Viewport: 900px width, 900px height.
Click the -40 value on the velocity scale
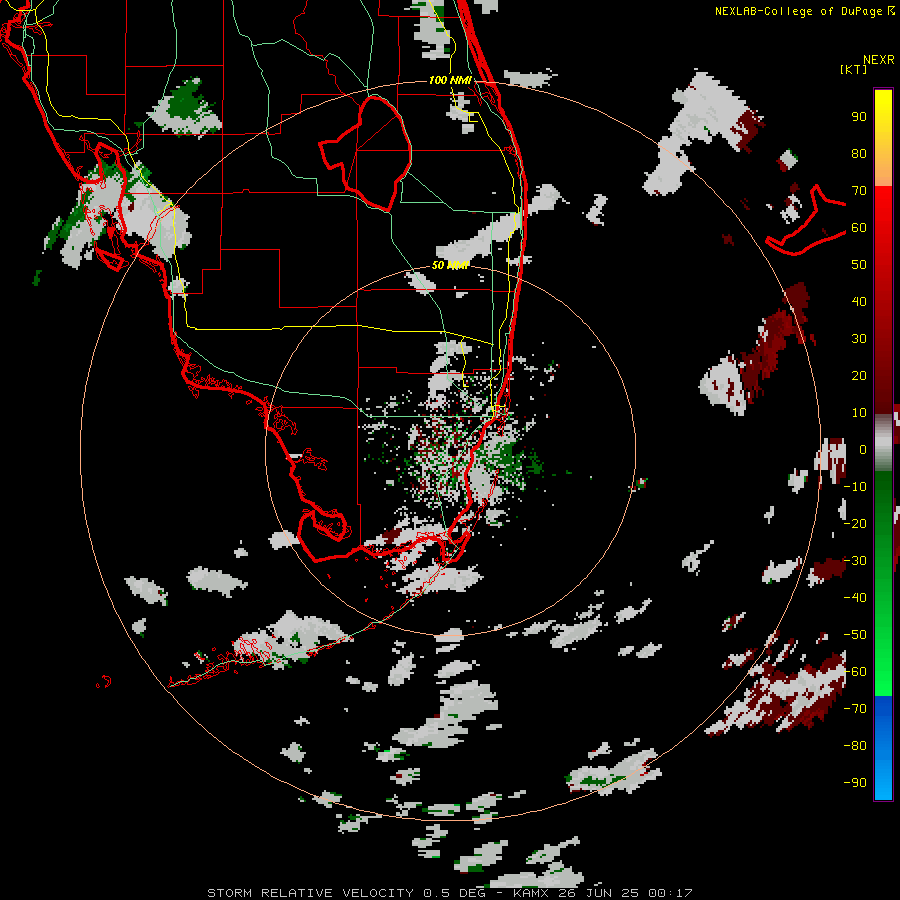(855, 598)
